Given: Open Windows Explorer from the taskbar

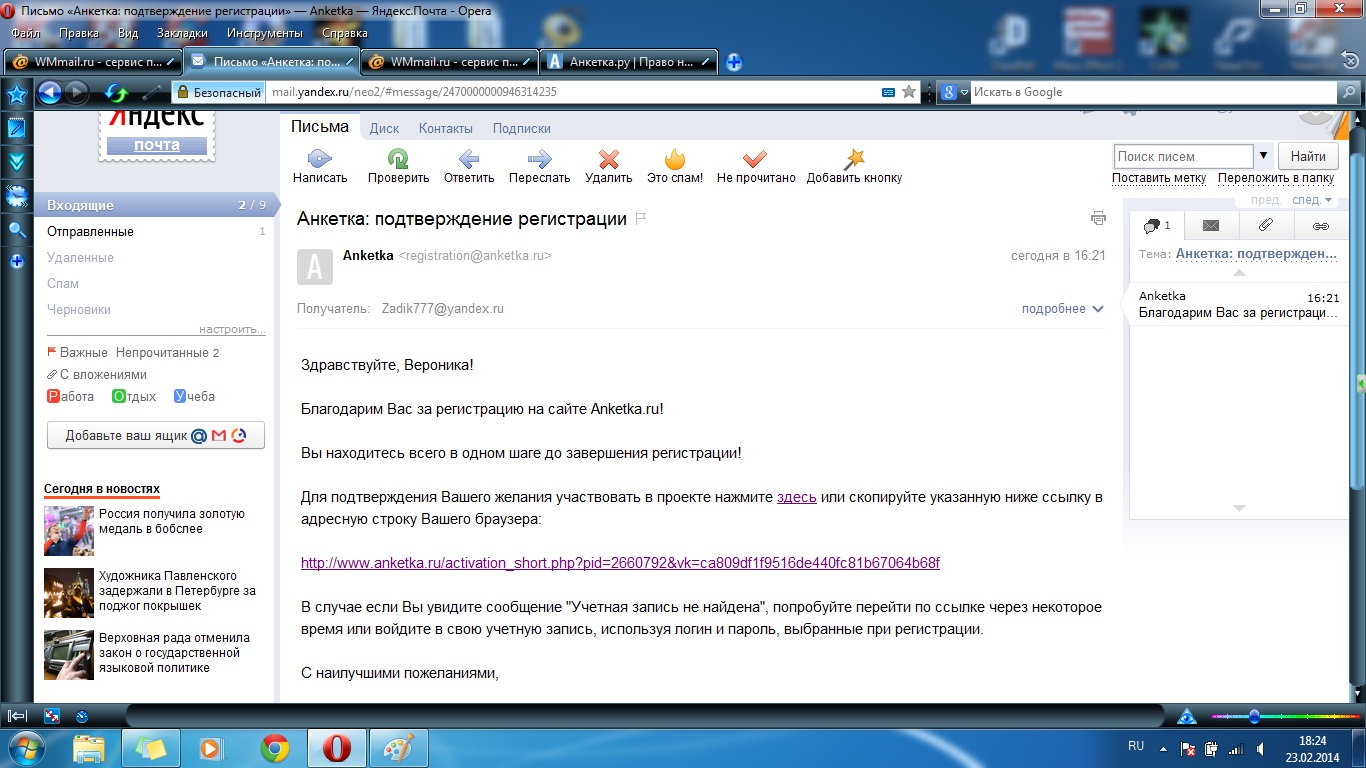Looking at the screenshot, I should [x=89, y=748].
